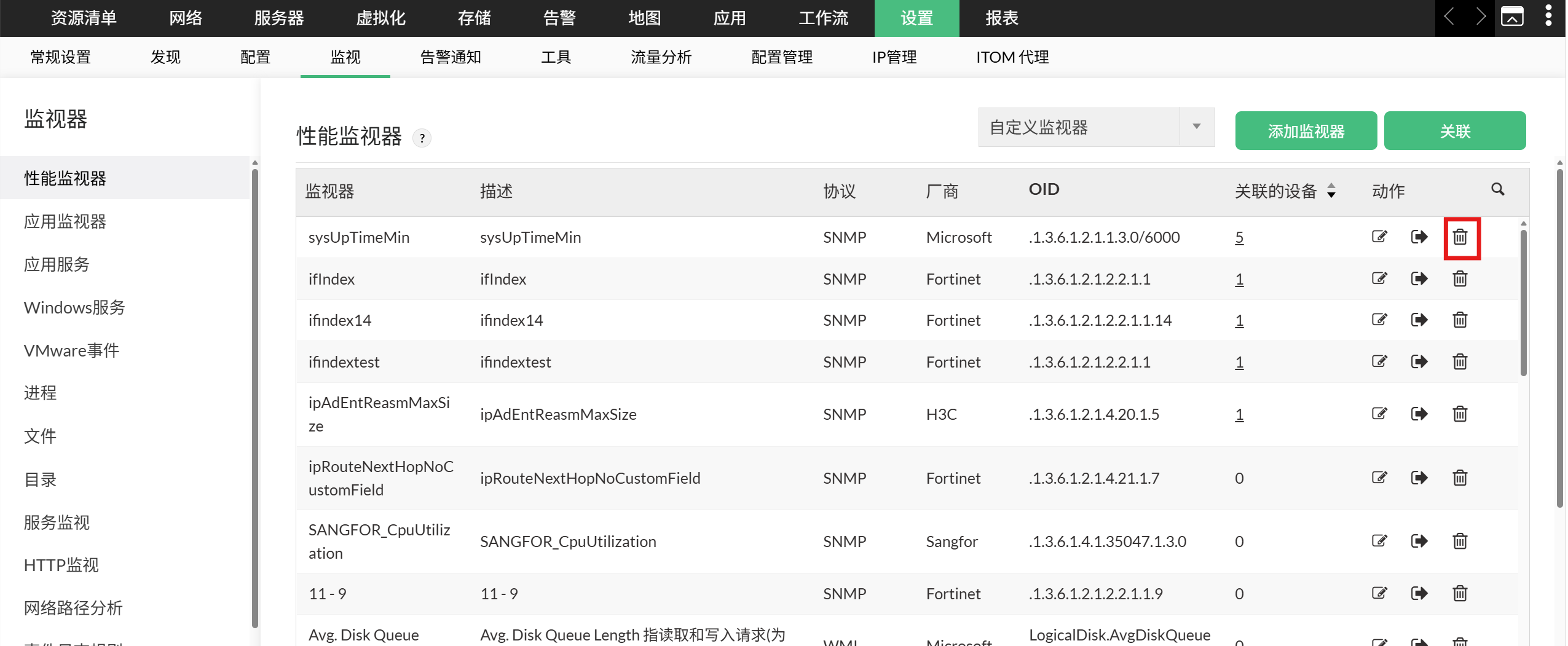Open the 工作流 top menu

(x=823, y=18)
